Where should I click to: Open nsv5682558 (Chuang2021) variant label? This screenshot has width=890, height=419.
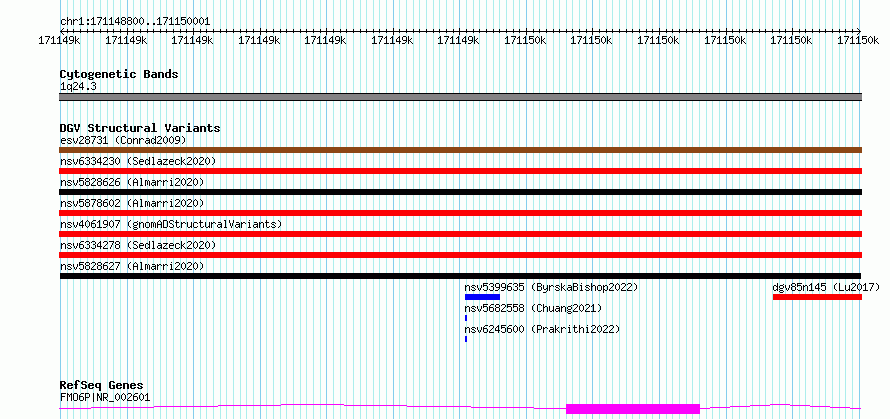[x=533, y=308]
